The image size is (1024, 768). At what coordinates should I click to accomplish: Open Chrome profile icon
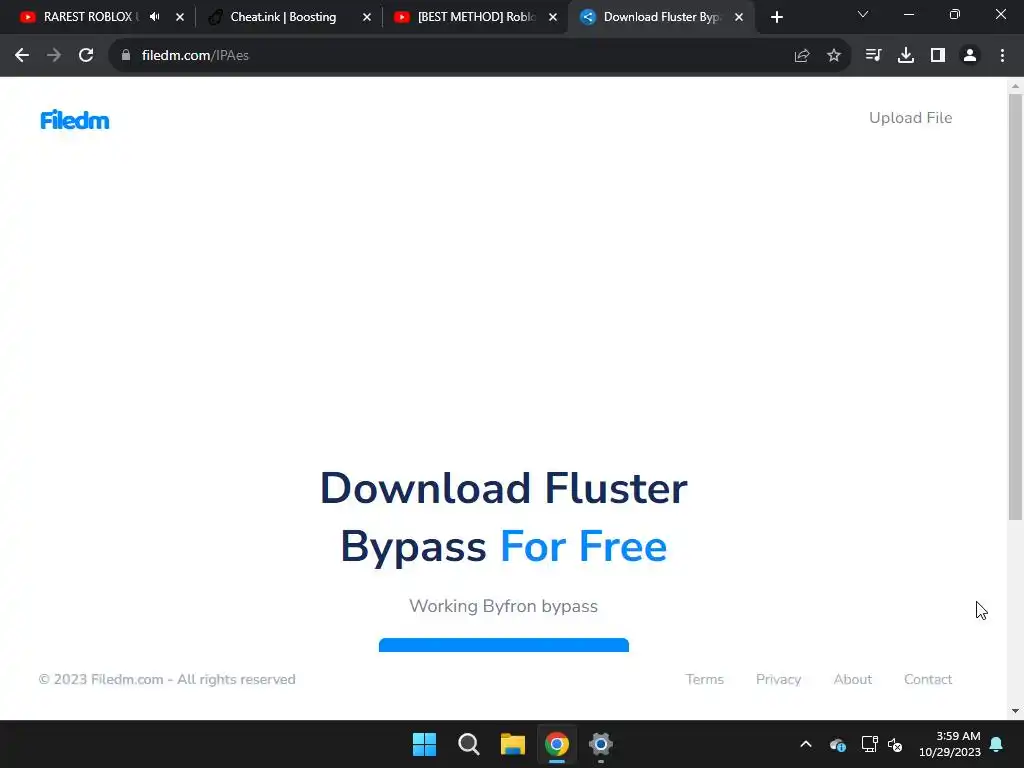(x=970, y=56)
